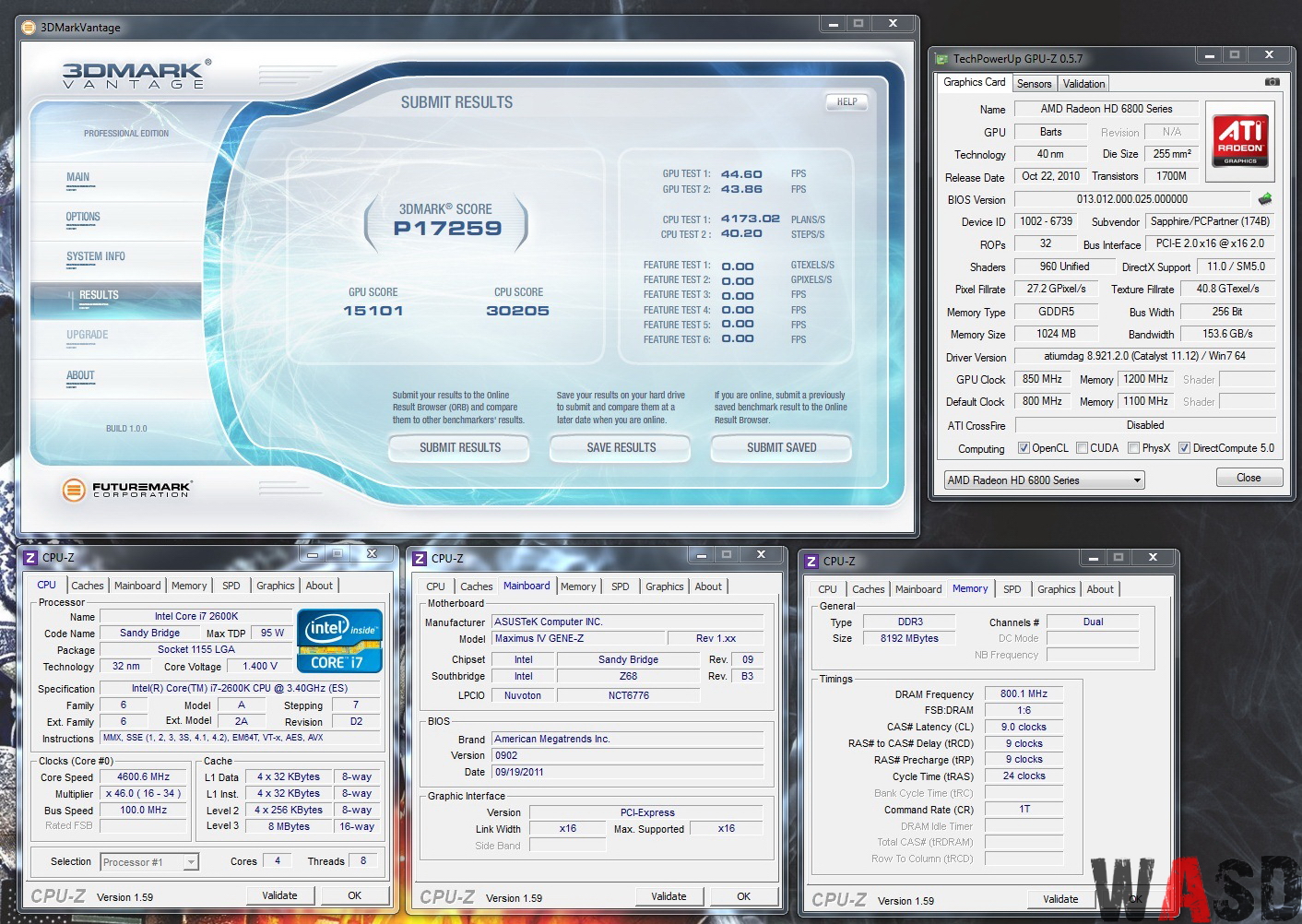The height and width of the screenshot is (924, 1302).
Task: Open SYSTEM INFO in the 3DMark sidebar
Action: click(95, 257)
